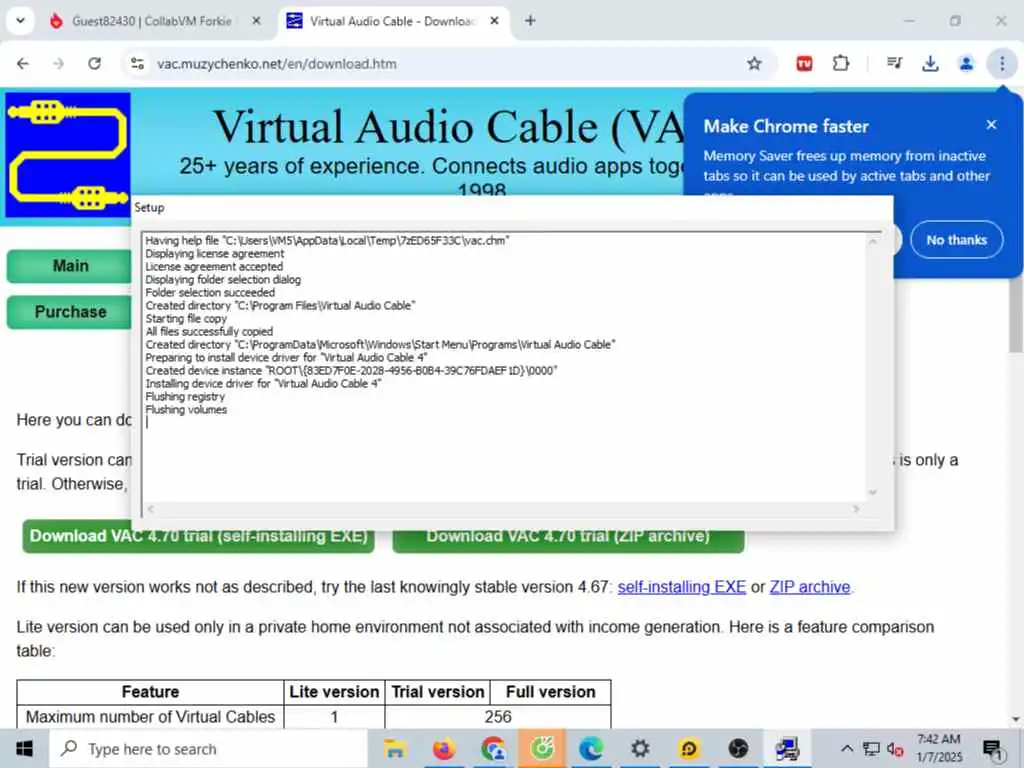Viewport: 1024px width, 768px height.
Task: Open the 4.67 ZIP archive link
Action: [x=810, y=587]
